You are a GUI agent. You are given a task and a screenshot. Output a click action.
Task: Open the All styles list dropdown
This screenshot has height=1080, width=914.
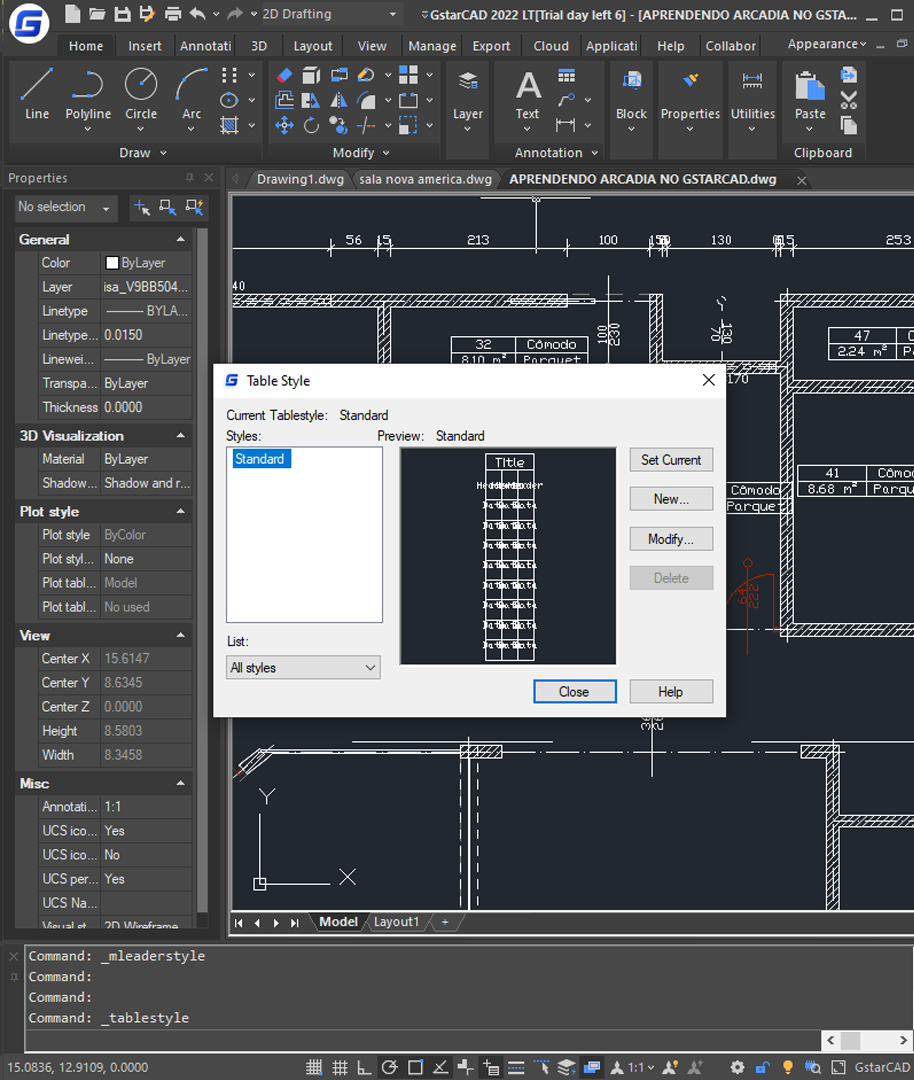click(x=303, y=667)
